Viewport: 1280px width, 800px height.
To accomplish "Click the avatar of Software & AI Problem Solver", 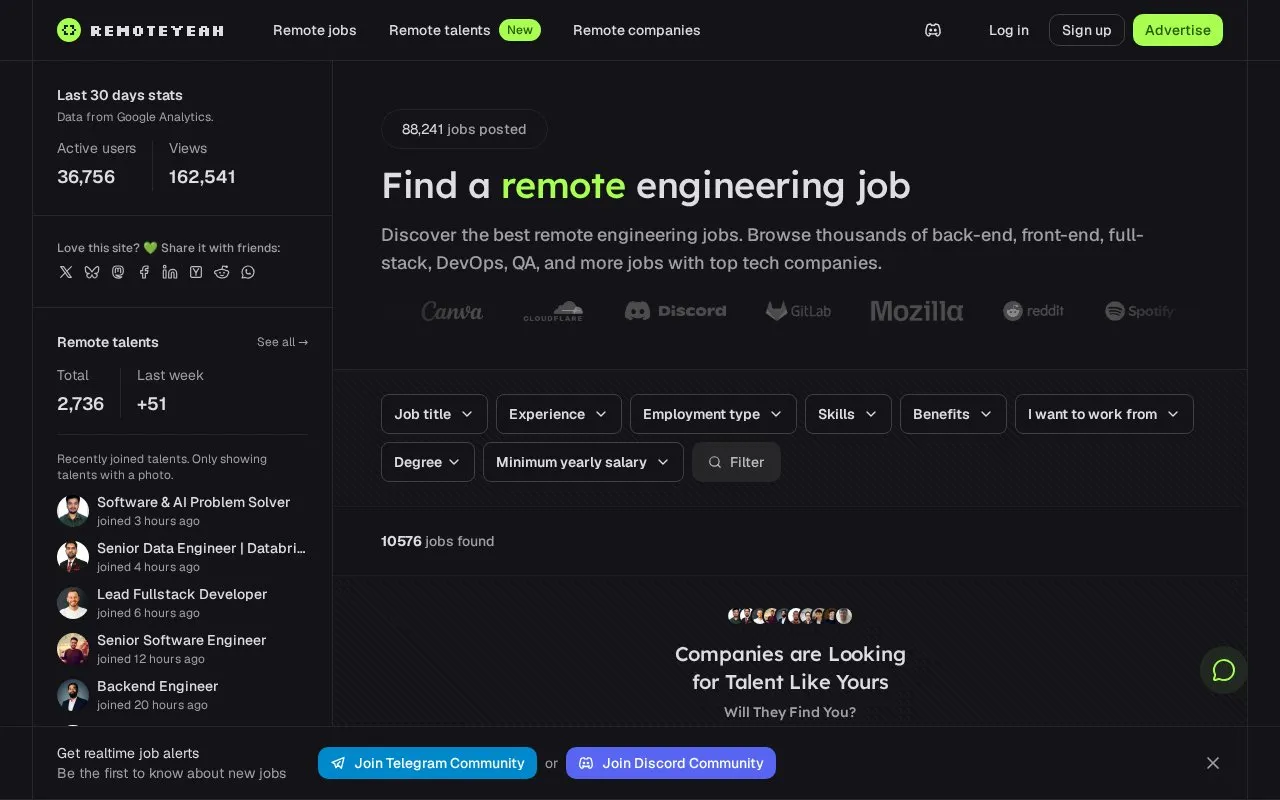I will [73, 511].
